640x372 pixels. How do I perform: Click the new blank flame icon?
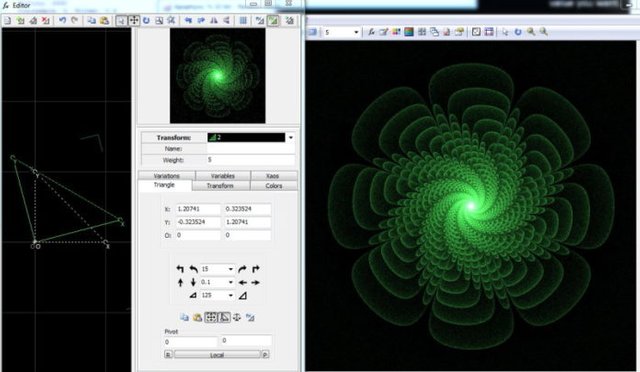(x=7, y=20)
